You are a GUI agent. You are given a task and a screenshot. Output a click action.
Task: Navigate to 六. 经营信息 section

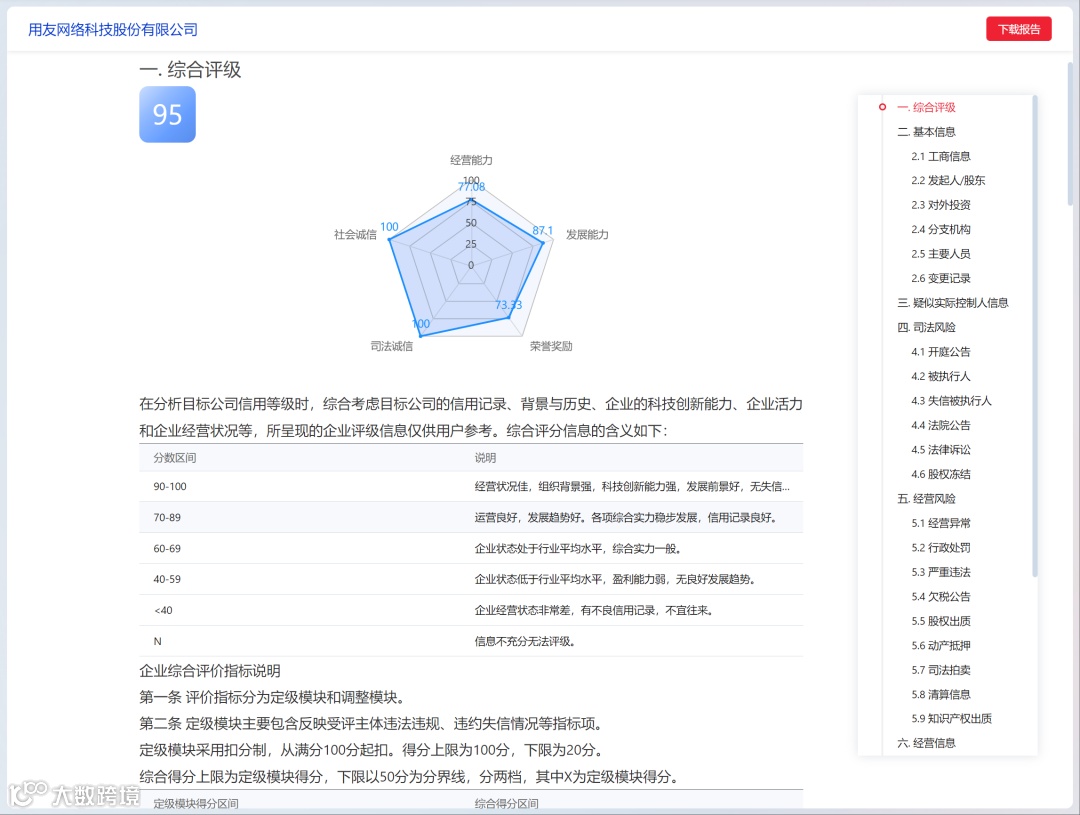coord(926,743)
